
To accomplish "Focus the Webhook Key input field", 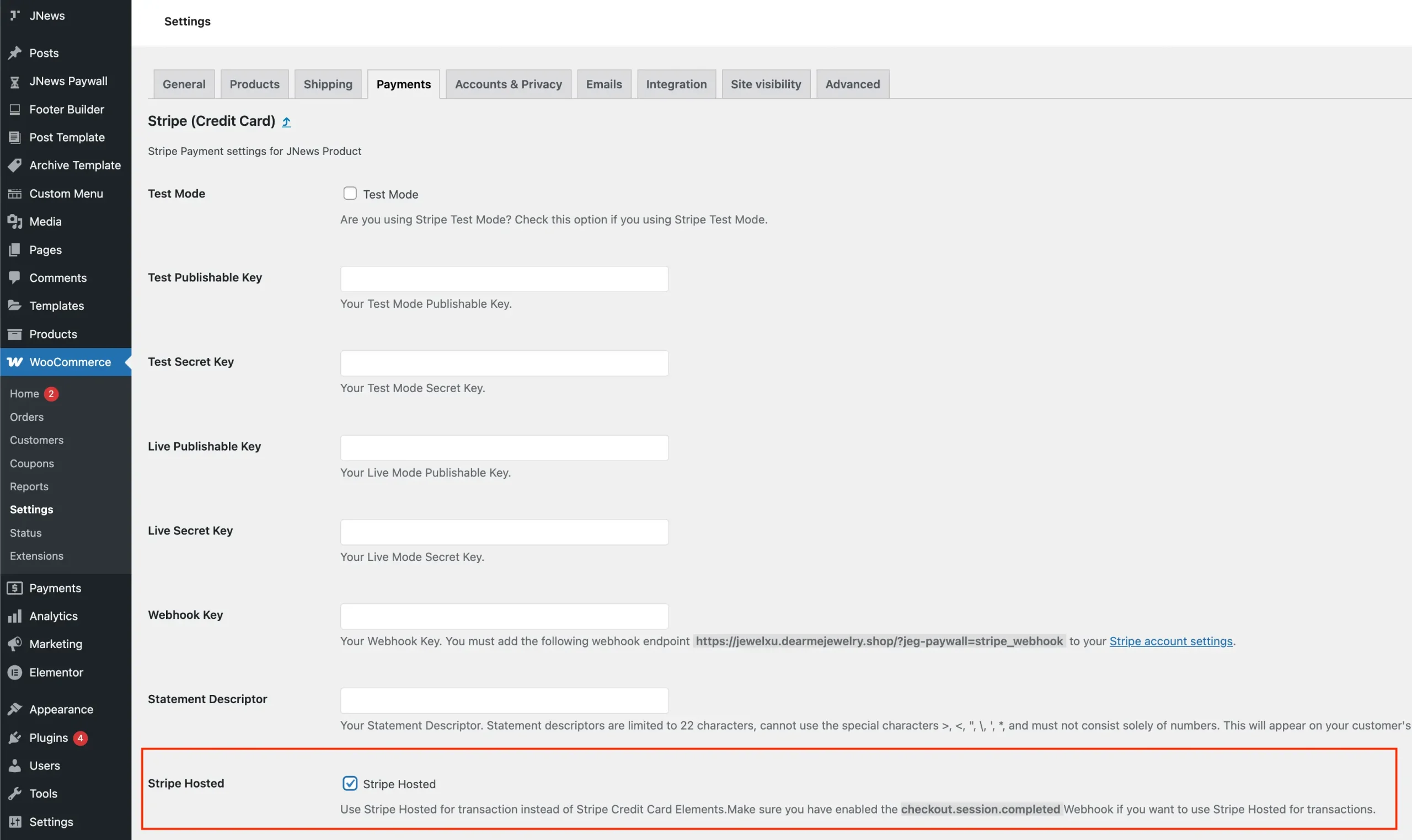I will [x=504, y=617].
